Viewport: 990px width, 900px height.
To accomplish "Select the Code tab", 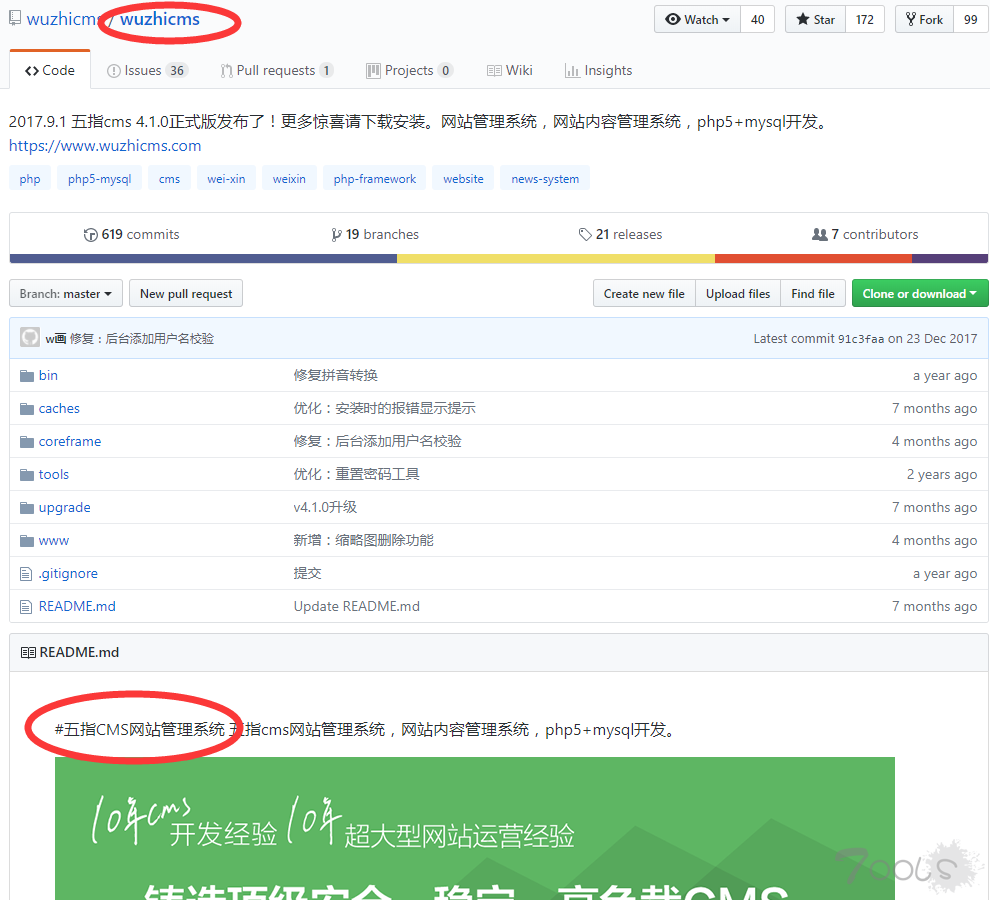I will 50,70.
